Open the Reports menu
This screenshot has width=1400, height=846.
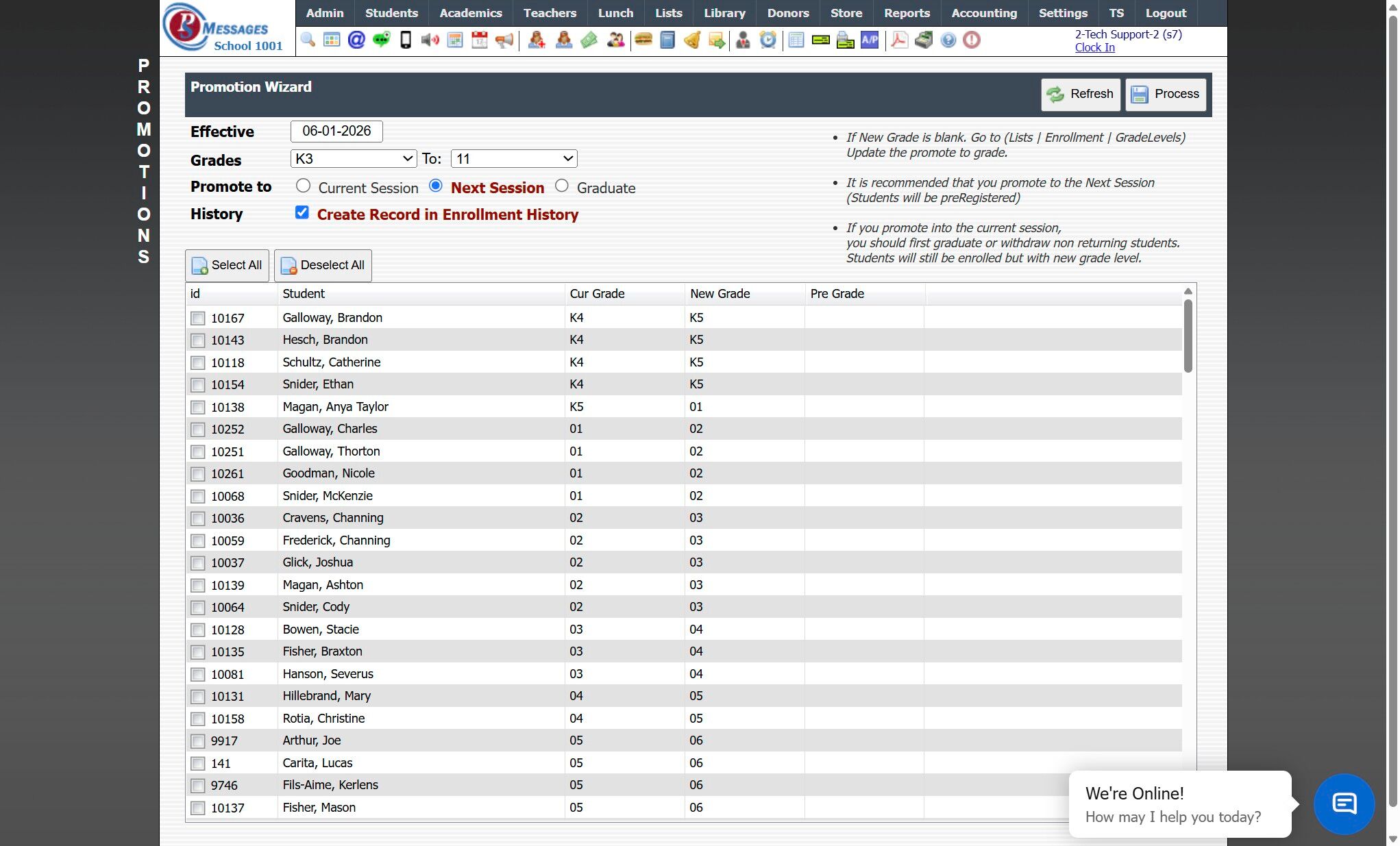[x=906, y=13]
